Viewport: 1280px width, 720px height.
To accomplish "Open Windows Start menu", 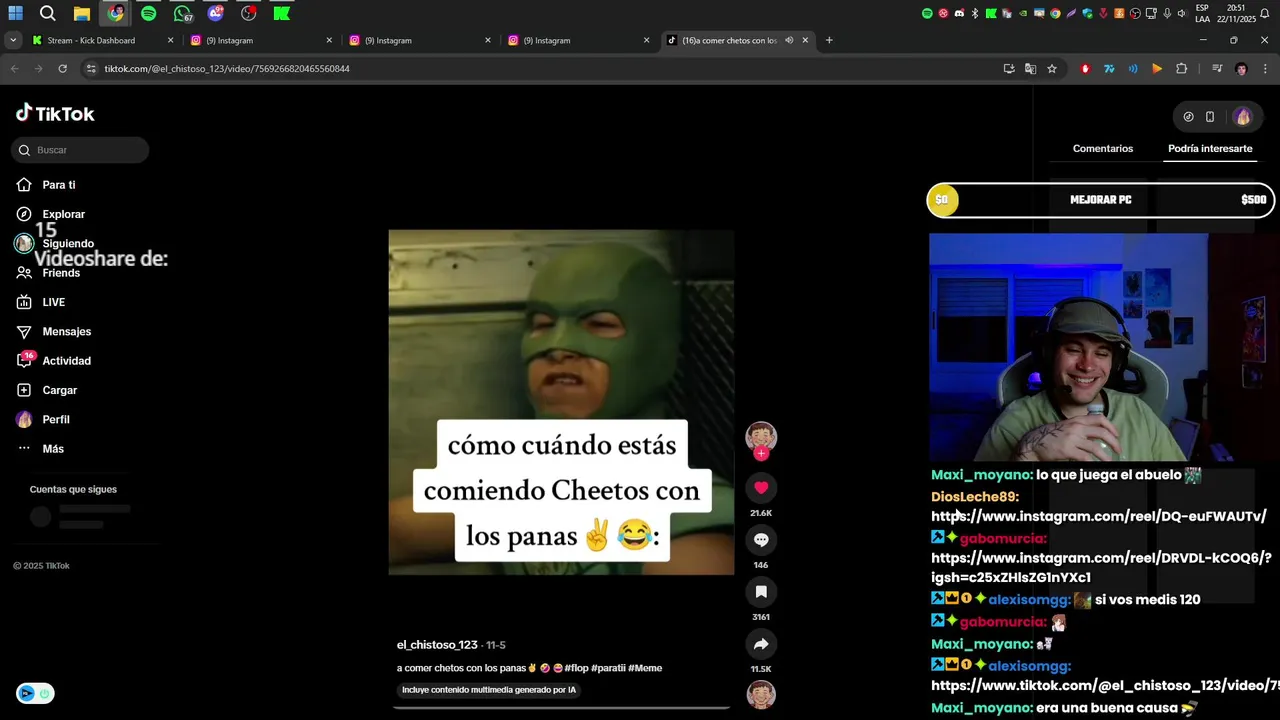I will [x=15, y=13].
